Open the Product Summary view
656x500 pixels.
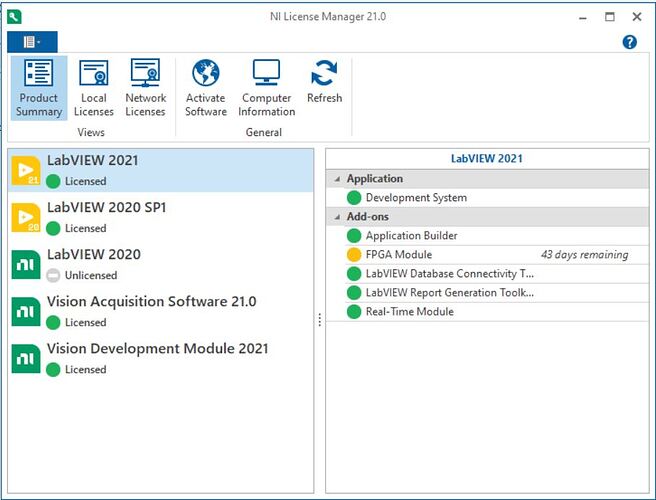point(38,88)
